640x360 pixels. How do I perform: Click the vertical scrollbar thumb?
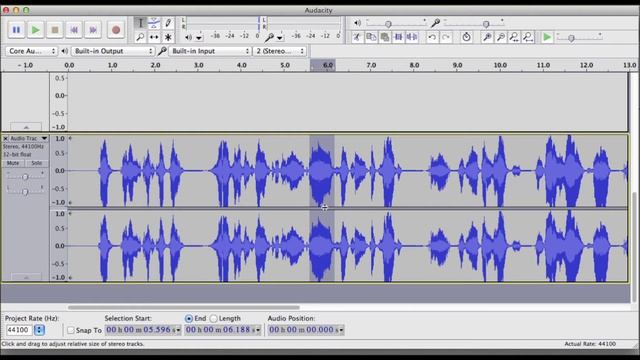pyautogui.click(x=635, y=247)
